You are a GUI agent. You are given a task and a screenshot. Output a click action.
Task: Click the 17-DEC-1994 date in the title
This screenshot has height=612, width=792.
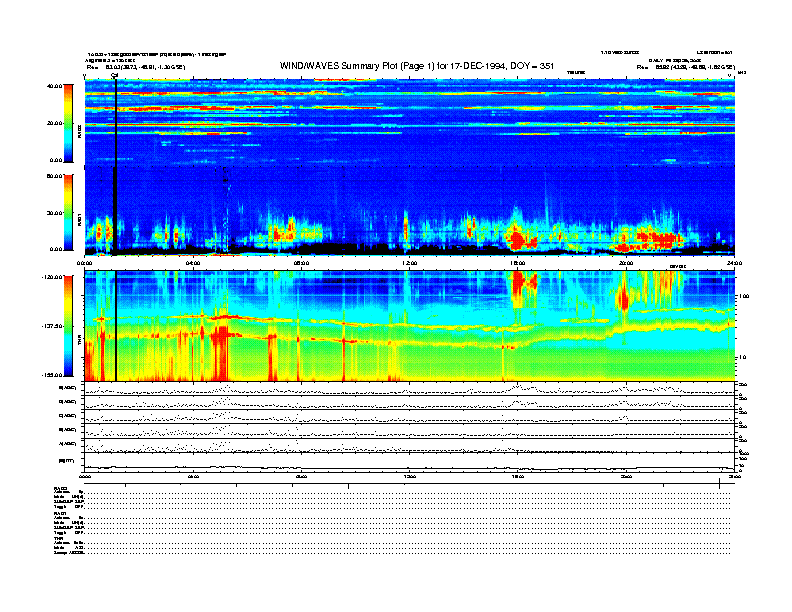pos(479,66)
